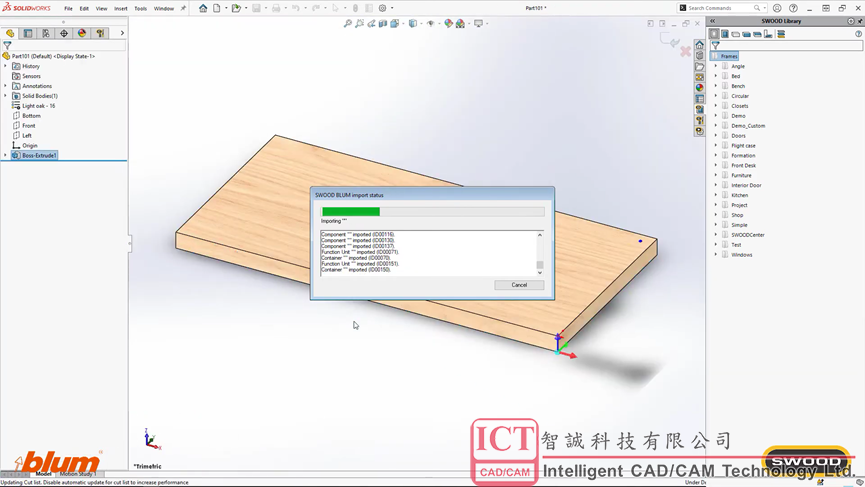Expand the Kitchen library folder
The width and height of the screenshot is (865, 487).
click(716, 195)
